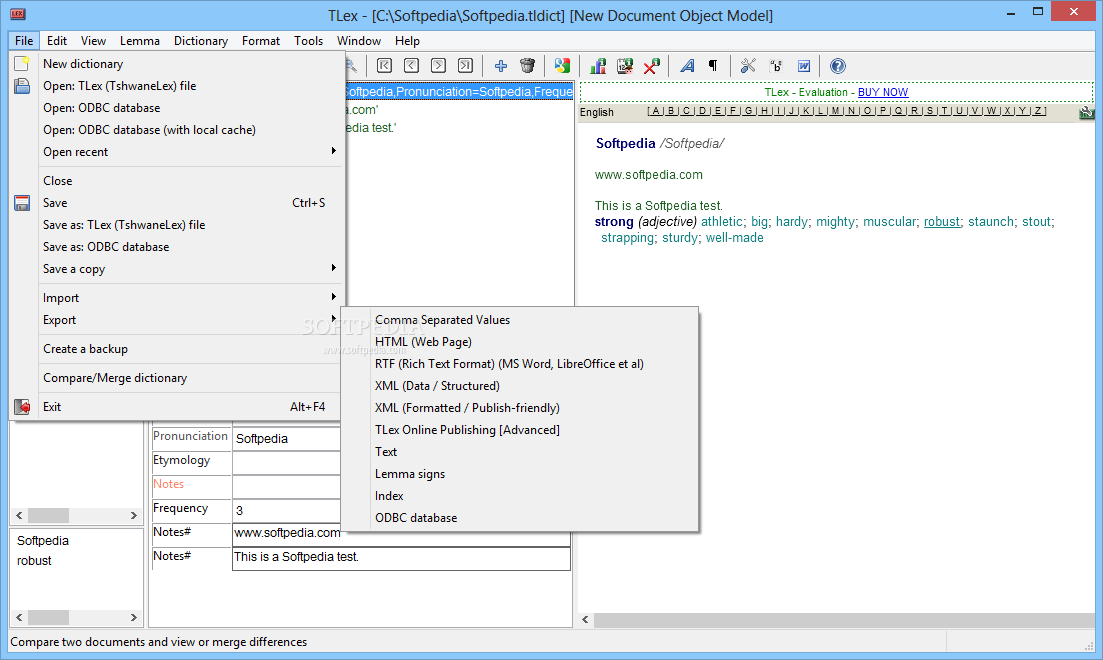Click the calendar info toolbar icon
Viewport: 1103px width, 660px height.
tap(625, 66)
